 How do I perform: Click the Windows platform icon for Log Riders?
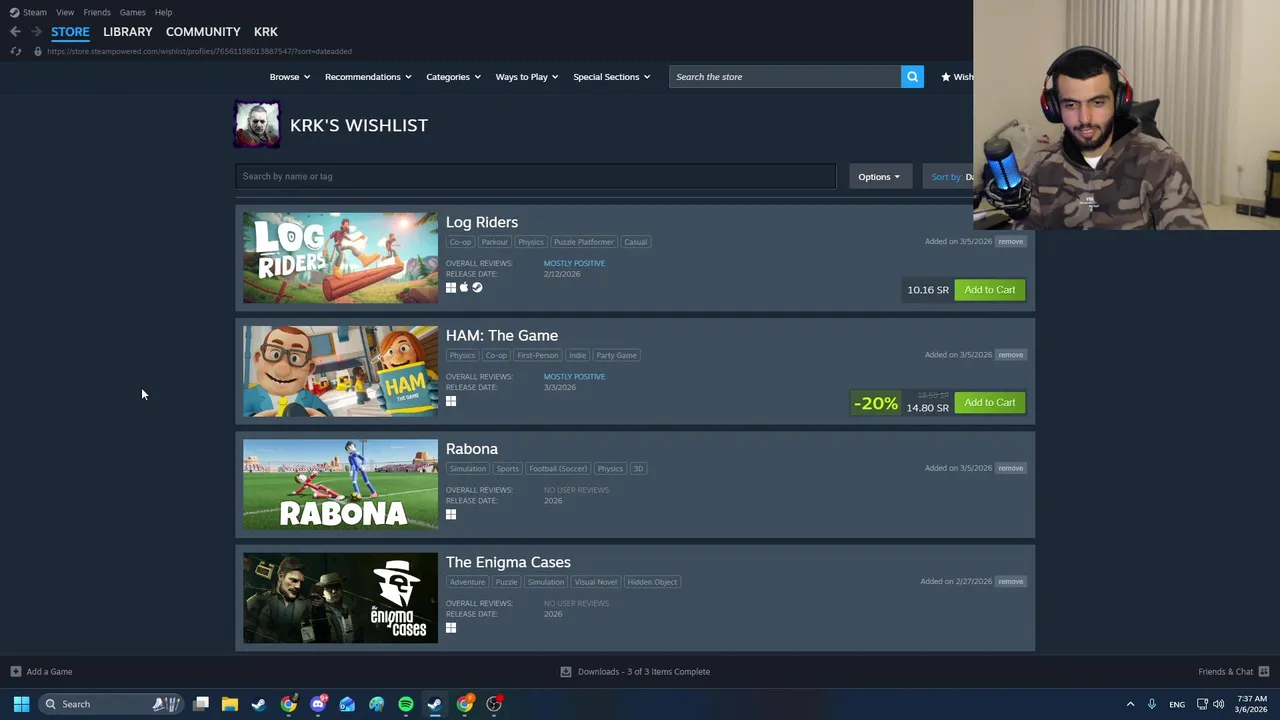[451, 288]
